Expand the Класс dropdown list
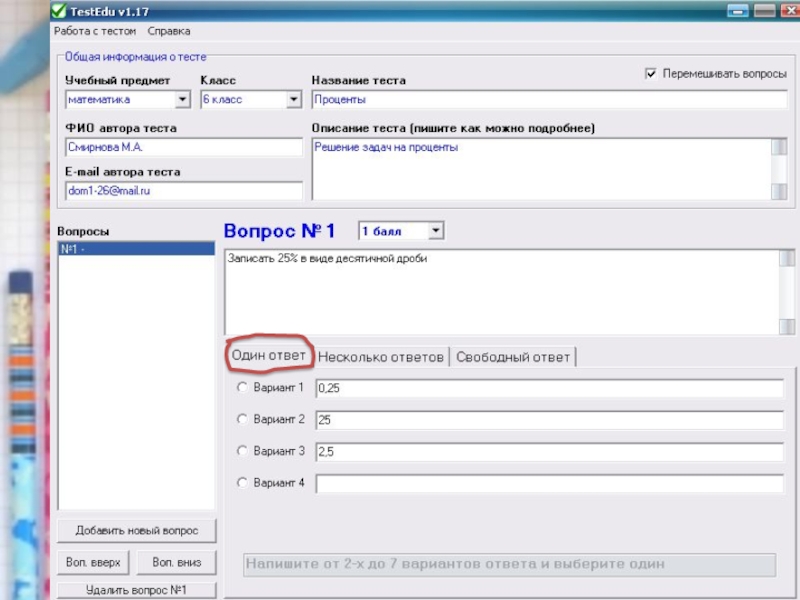 (293, 100)
